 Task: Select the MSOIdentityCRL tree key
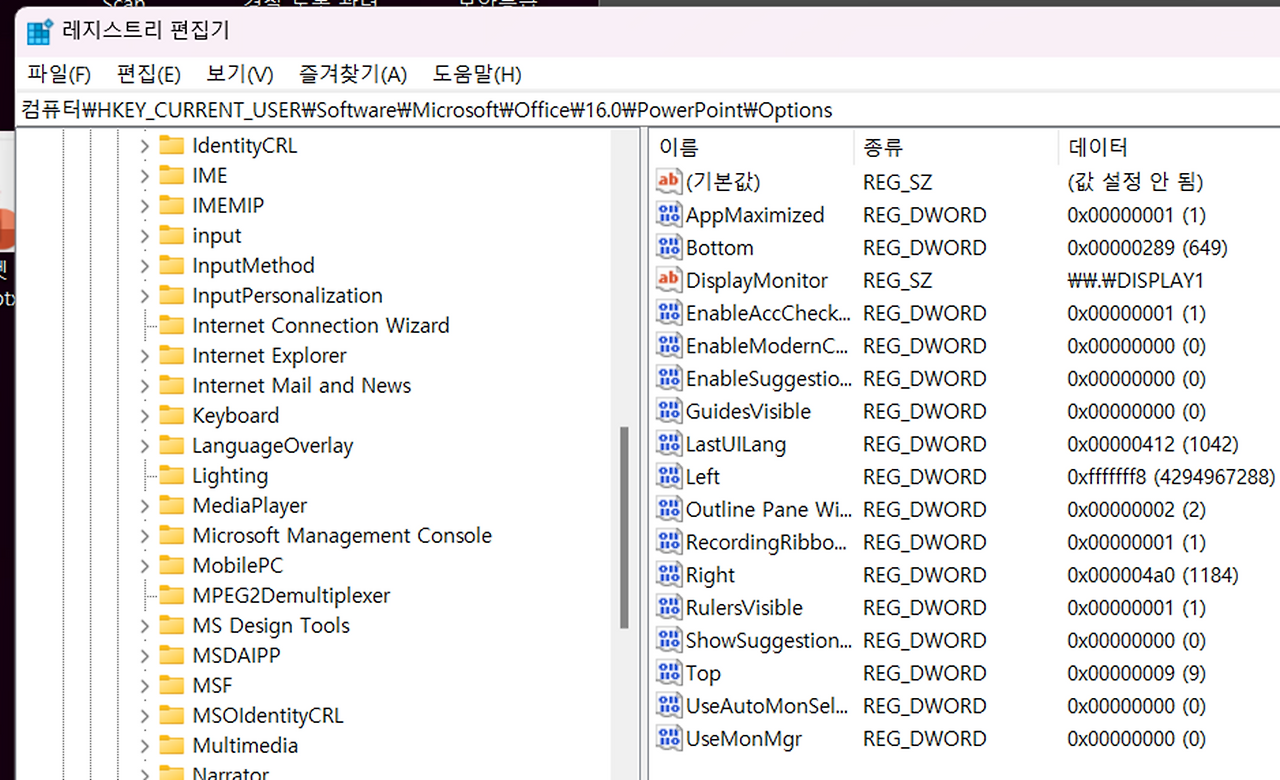pyautogui.click(x=267, y=715)
